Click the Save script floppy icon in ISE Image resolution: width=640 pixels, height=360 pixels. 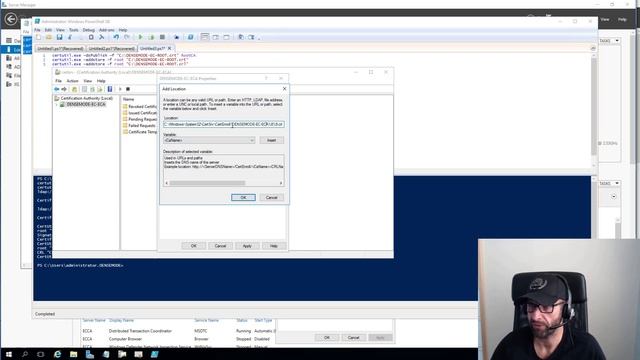(x=60, y=37)
